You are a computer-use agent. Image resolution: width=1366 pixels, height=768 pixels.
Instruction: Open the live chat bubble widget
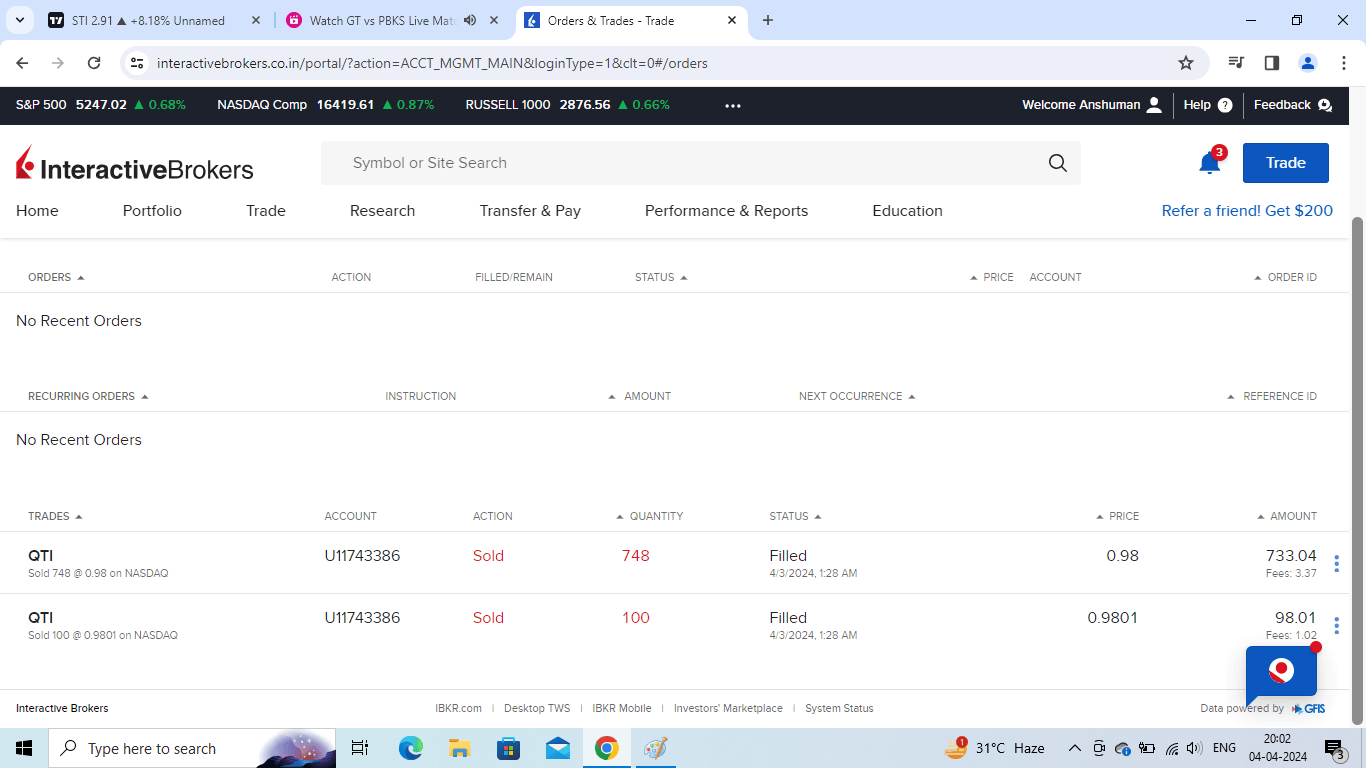point(1281,672)
